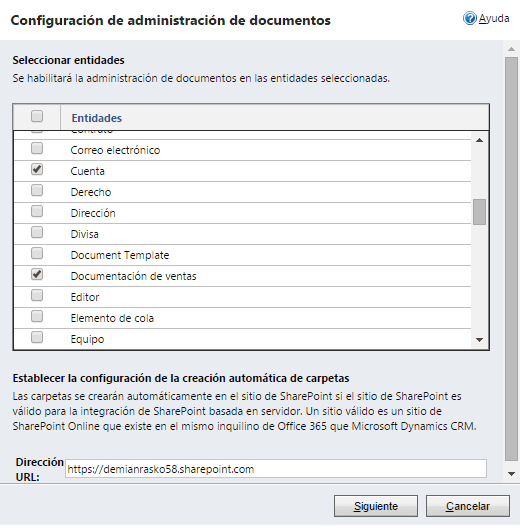
Task: Open the Ayuda help link
Action: tap(494, 19)
